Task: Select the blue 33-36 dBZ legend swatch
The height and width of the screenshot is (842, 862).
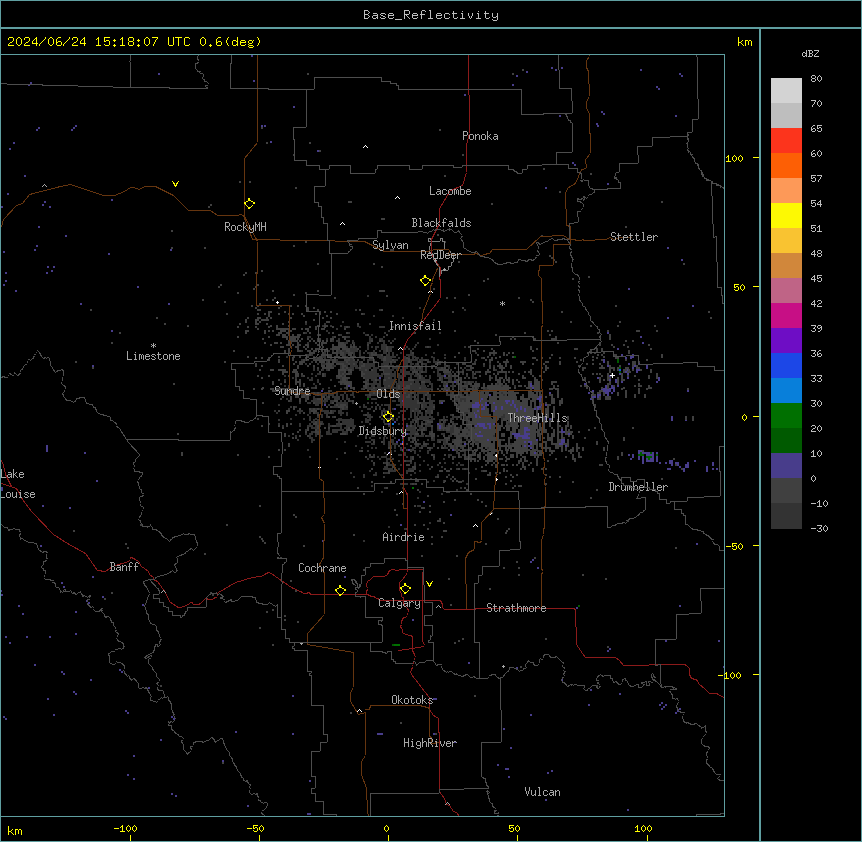Action: pyautogui.click(x=786, y=365)
